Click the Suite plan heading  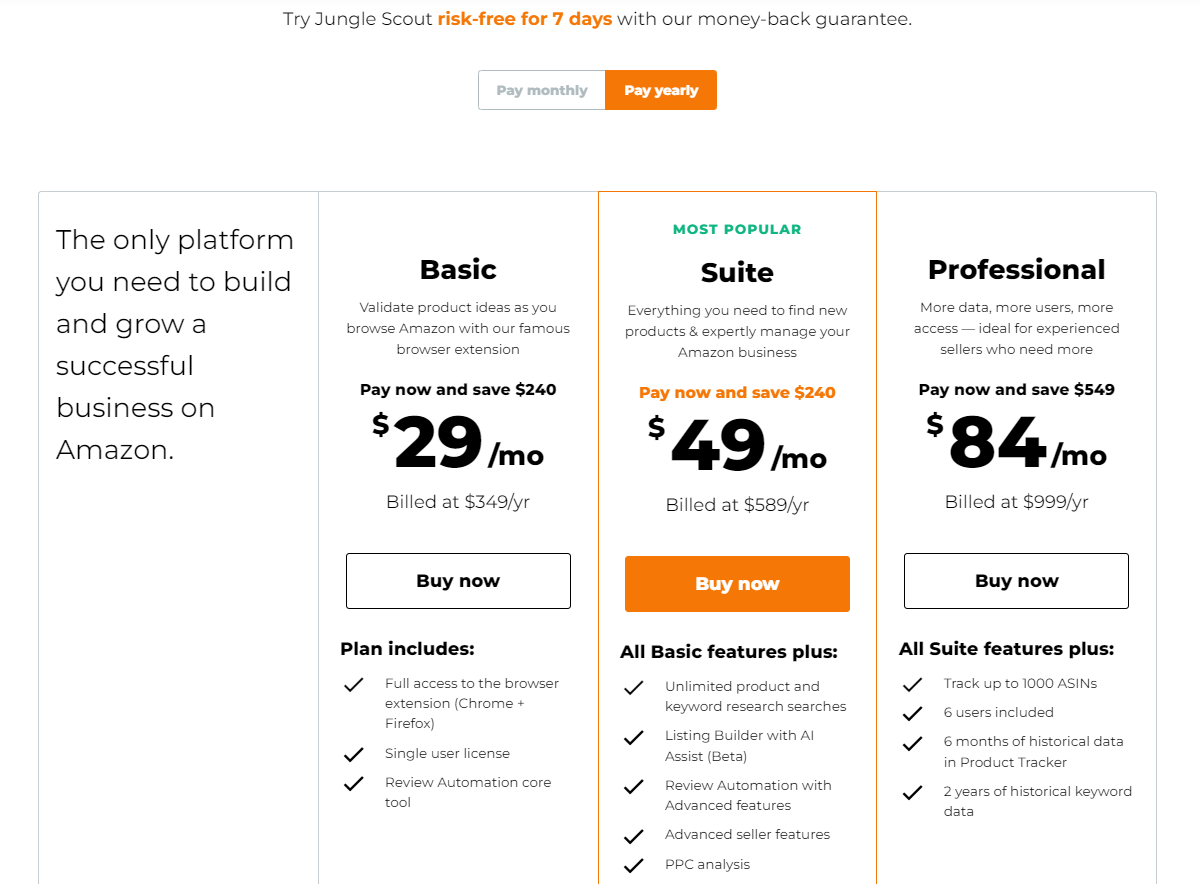pyautogui.click(x=737, y=273)
